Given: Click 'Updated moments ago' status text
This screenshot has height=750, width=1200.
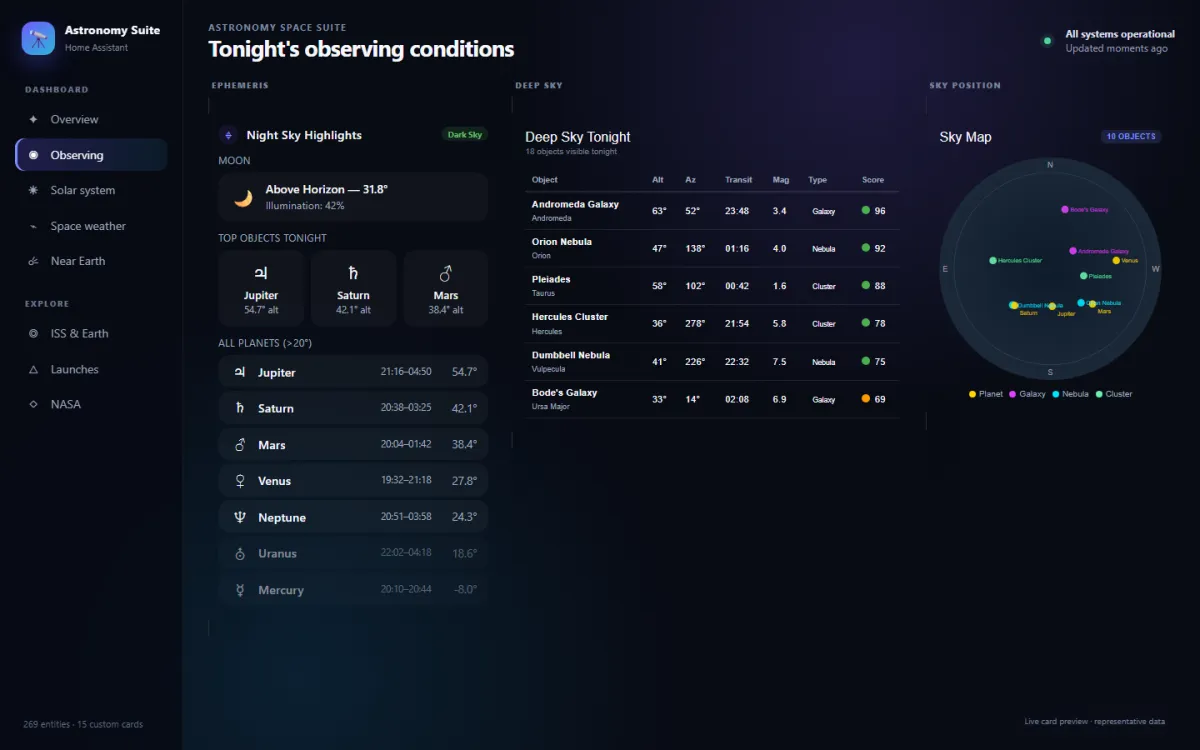Looking at the screenshot, I should click(x=1116, y=49).
